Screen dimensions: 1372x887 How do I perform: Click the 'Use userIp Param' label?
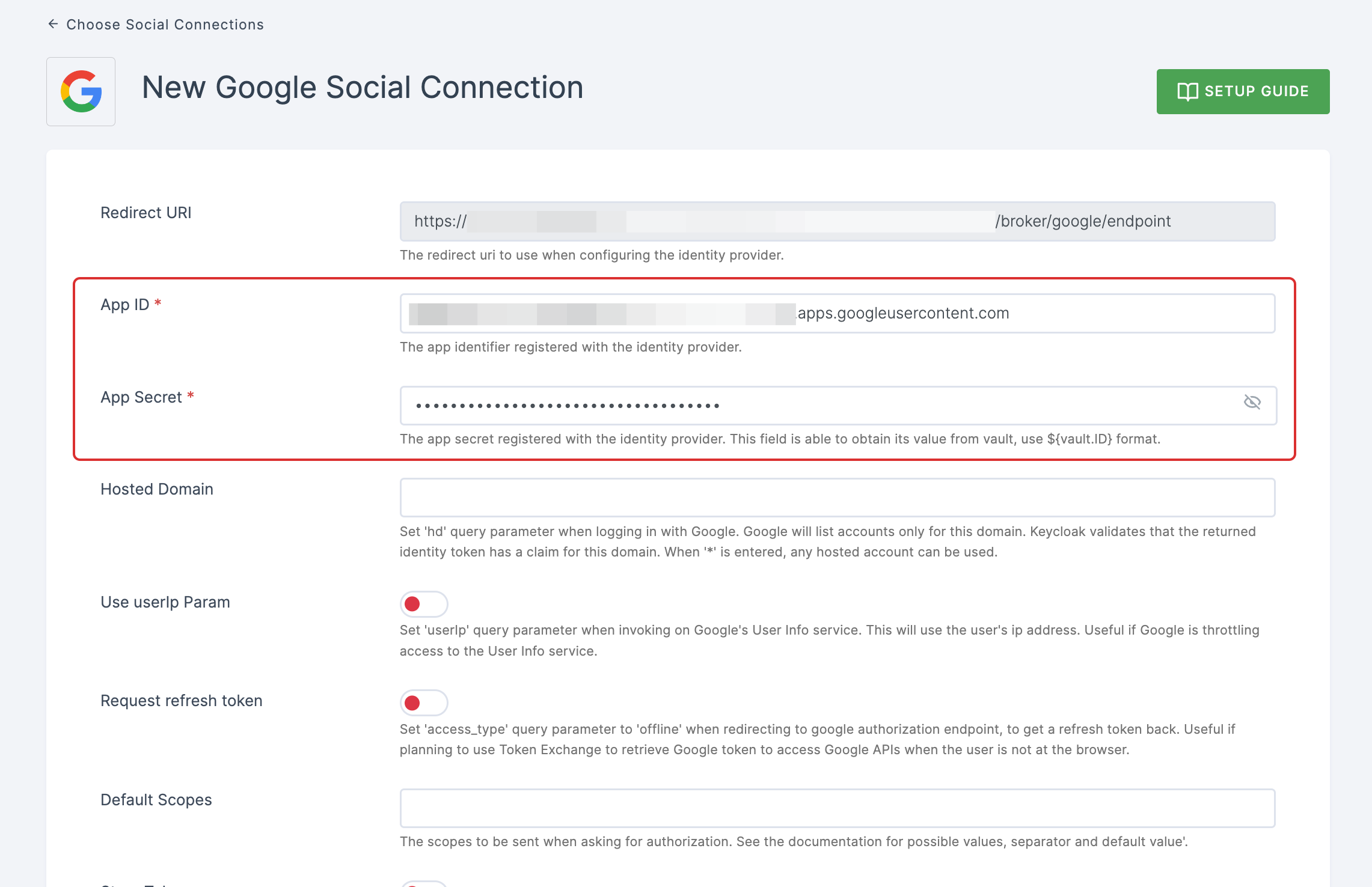[165, 602]
